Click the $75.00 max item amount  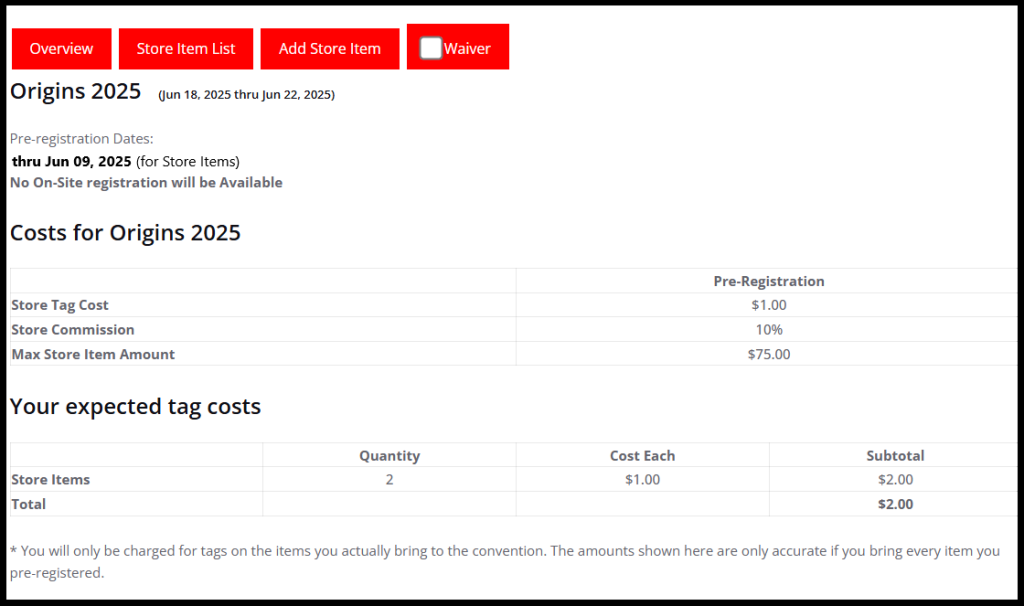click(768, 354)
